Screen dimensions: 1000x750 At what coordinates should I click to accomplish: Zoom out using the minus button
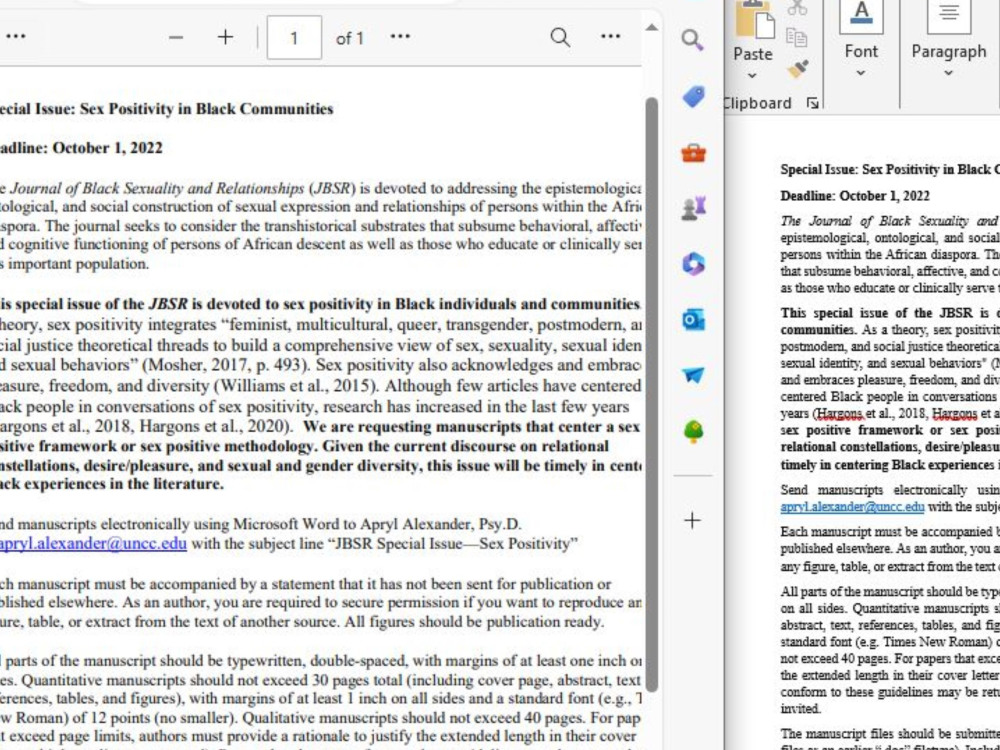tap(175, 37)
